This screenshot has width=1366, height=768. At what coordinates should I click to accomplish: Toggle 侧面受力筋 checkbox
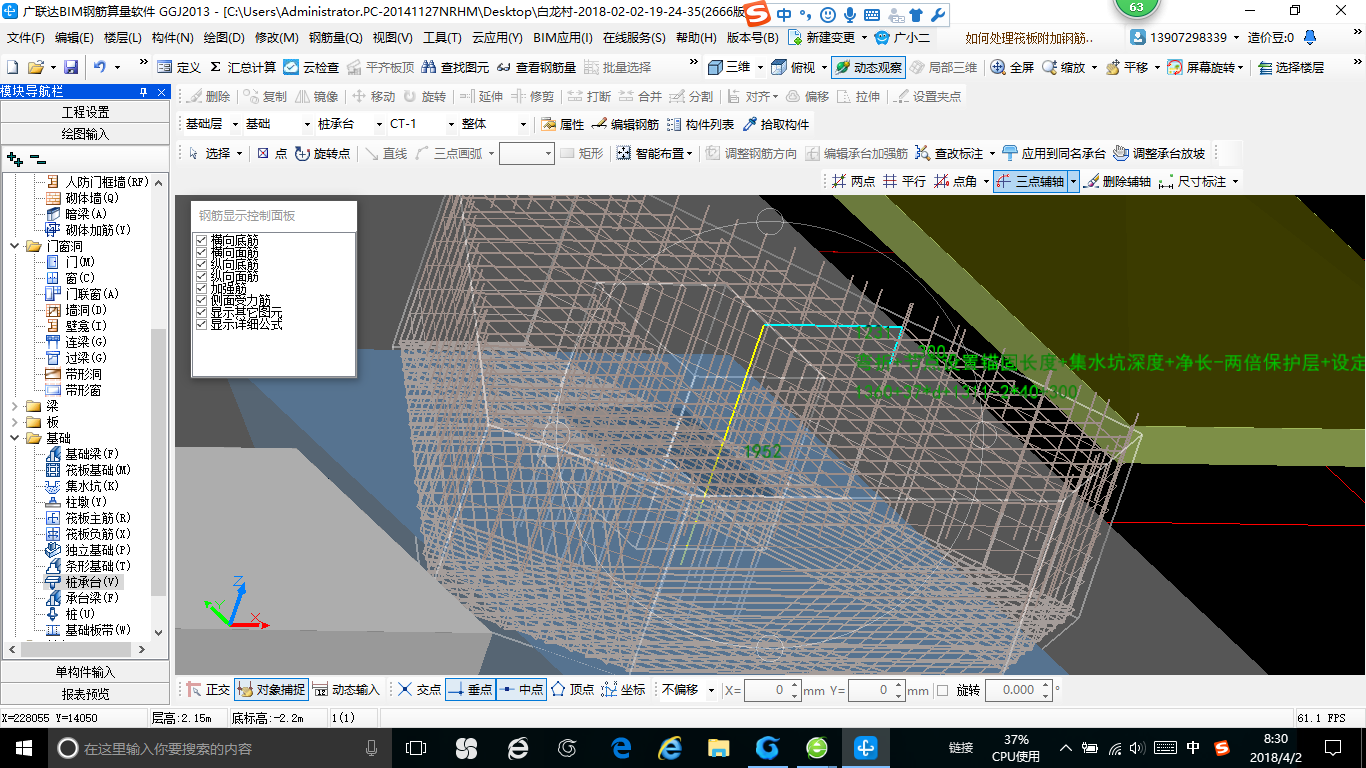[201, 300]
